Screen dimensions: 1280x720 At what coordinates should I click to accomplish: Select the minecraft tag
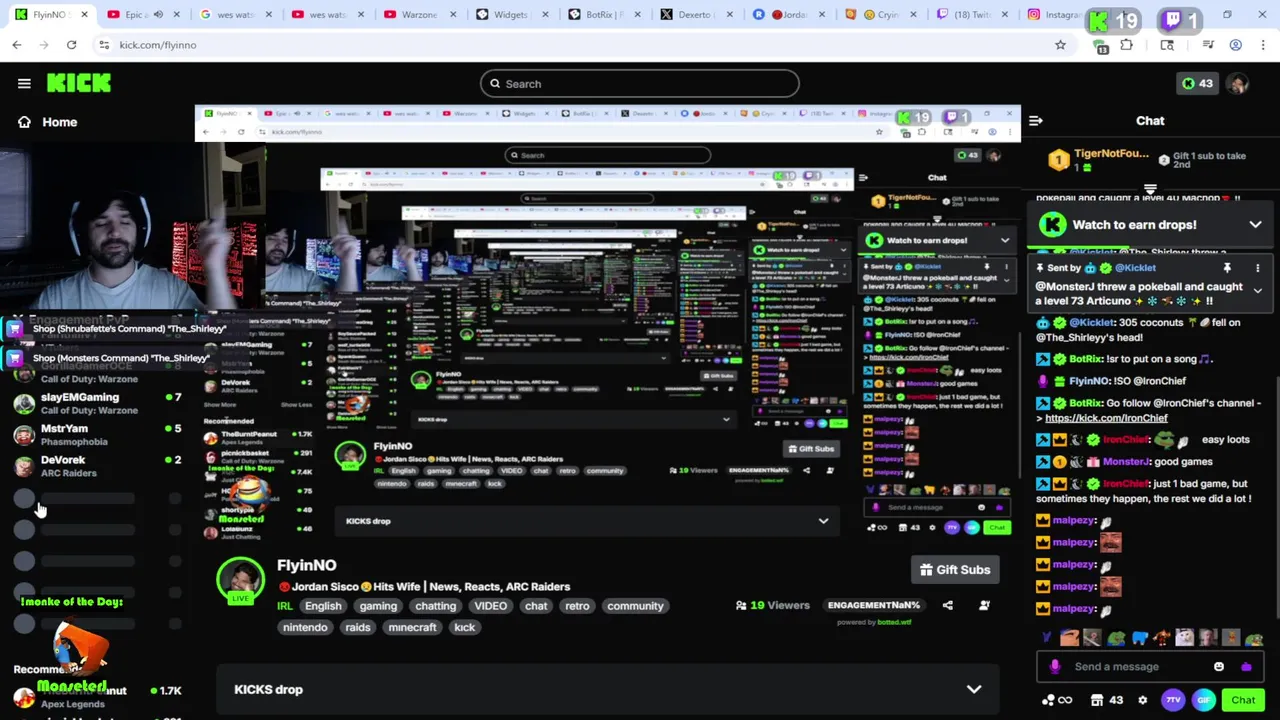[x=412, y=627]
